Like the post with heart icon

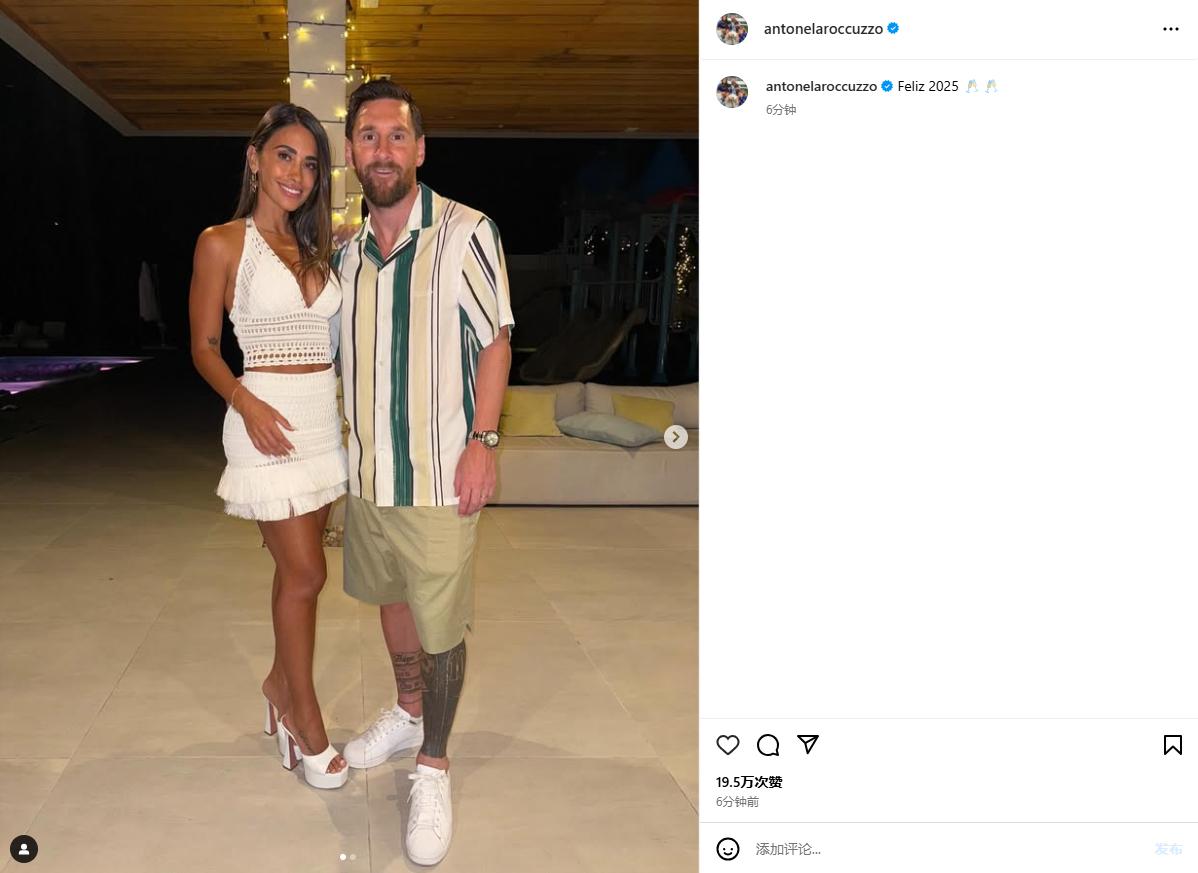[727, 745]
